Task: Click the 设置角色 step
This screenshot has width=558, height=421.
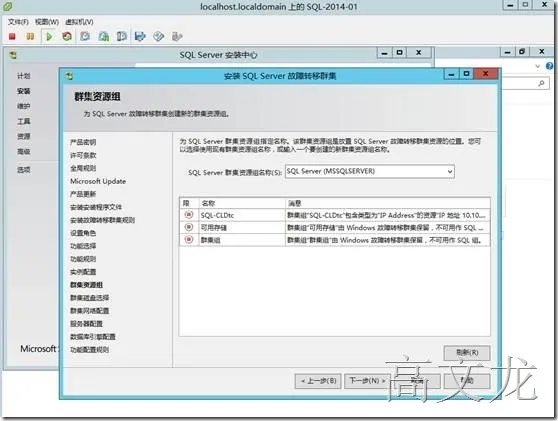Action: (83, 233)
